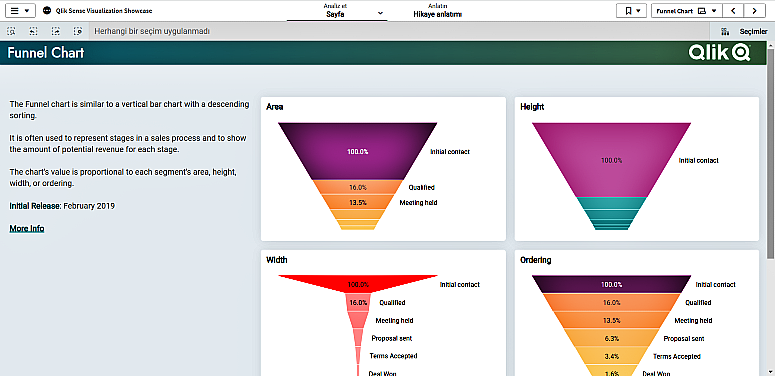Viewport: 775px width, 376px height.
Task: Click the Ordering chart title
Action: [536, 259]
